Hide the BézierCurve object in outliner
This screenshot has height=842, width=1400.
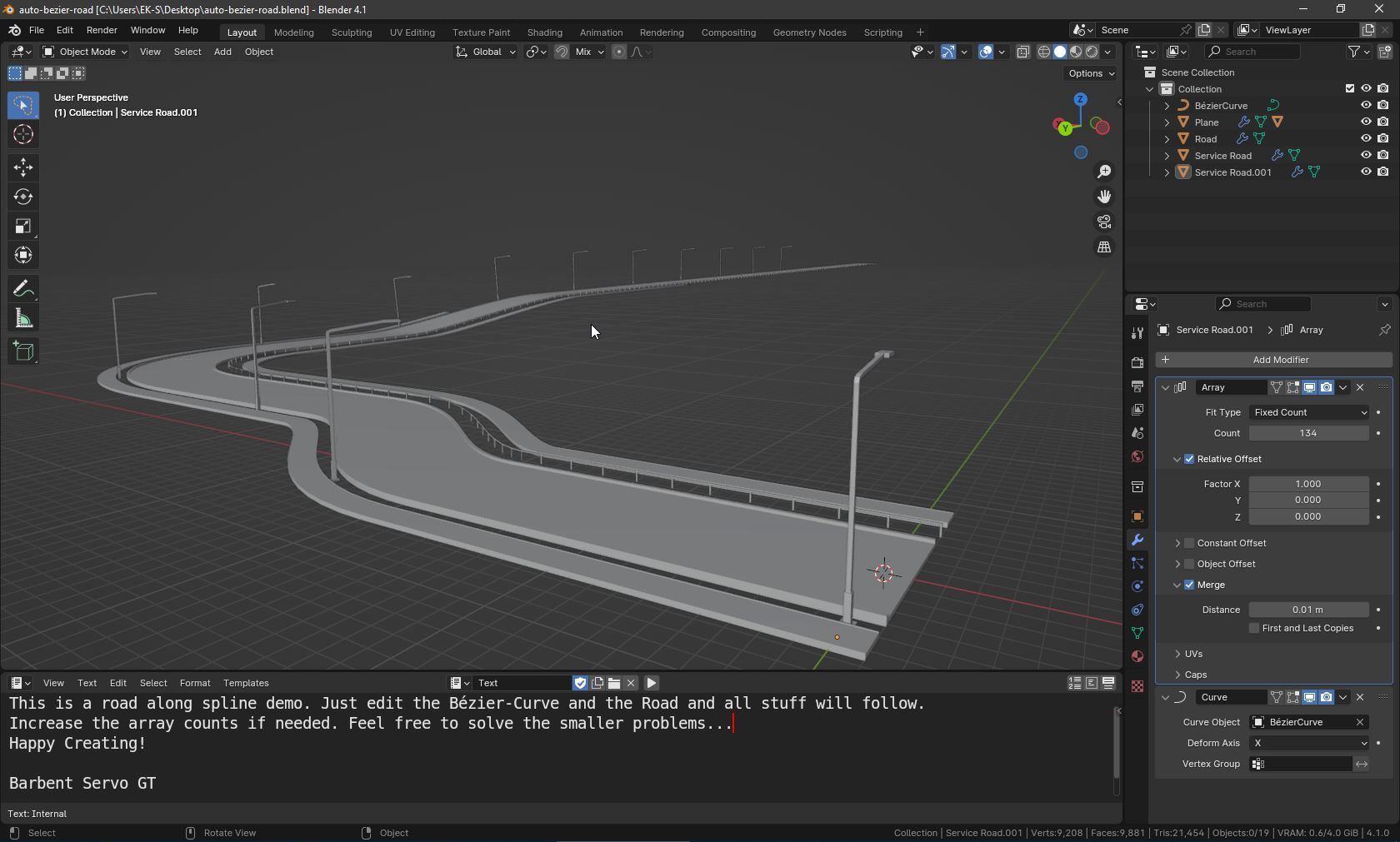1366,106
